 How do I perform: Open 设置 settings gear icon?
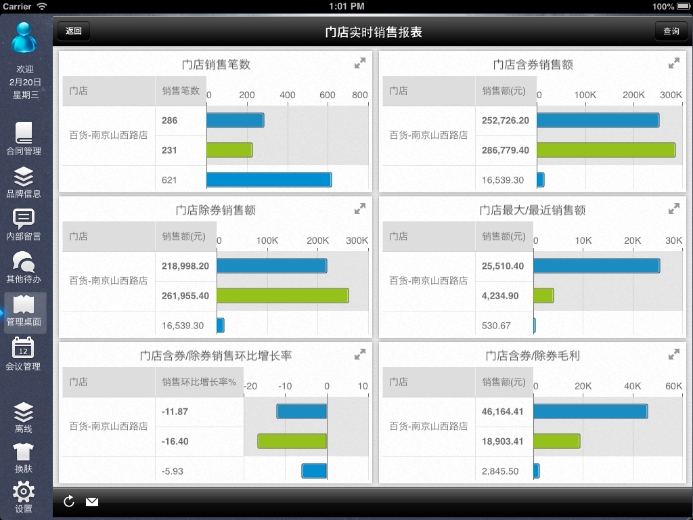point(24,497)
